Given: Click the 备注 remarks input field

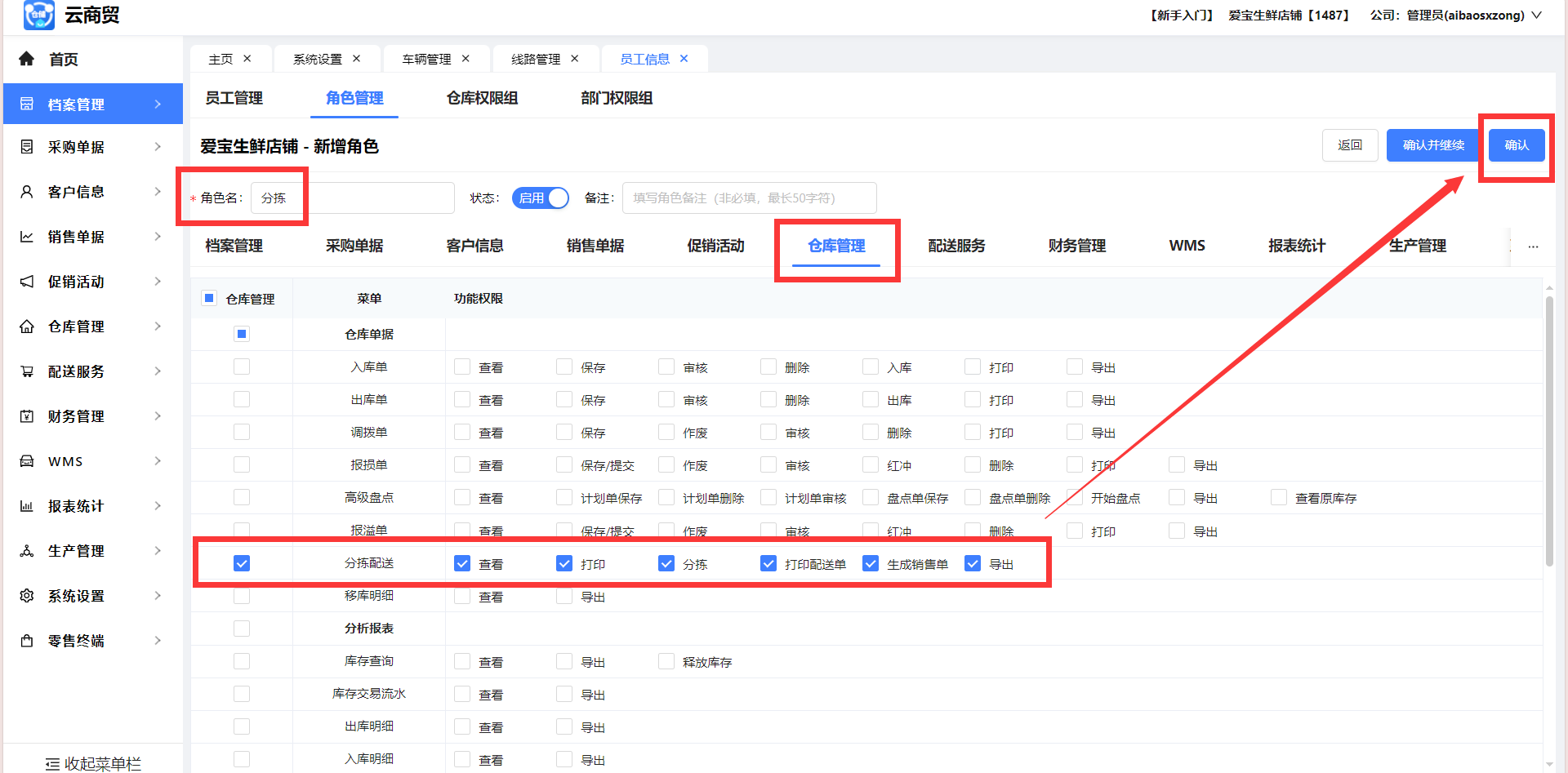Looking at the screenshot, I should (x=749, y=198).
